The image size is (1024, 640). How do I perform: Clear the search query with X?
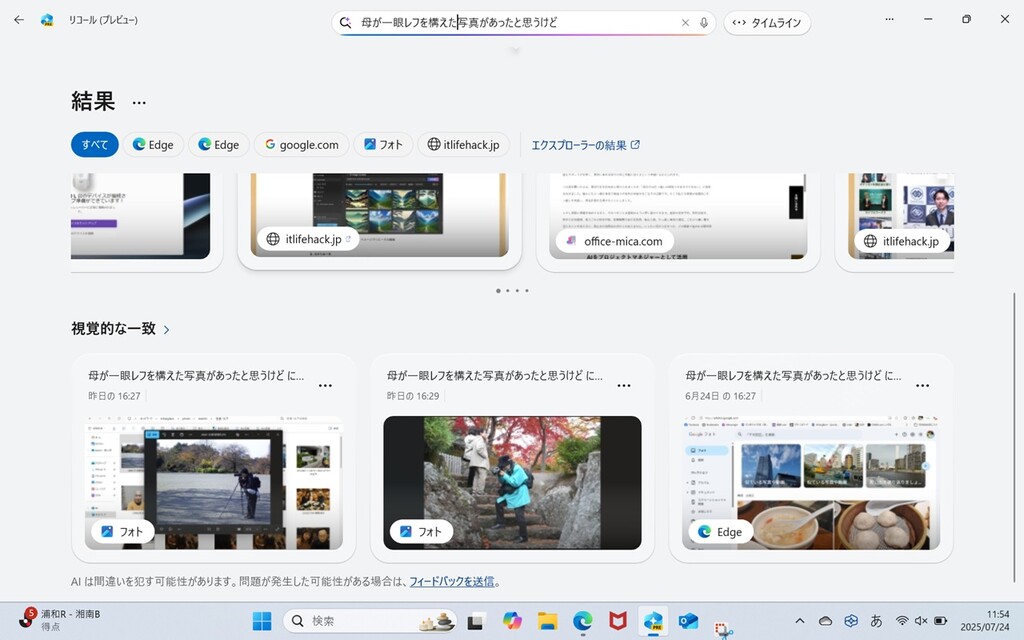[685, 23]
